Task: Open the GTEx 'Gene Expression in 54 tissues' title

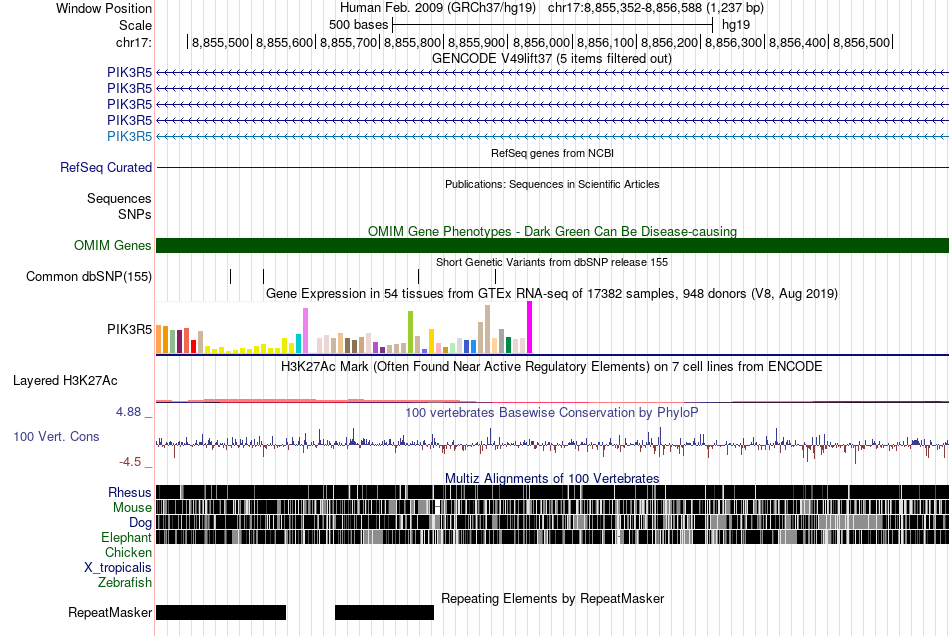Action: (551, 294)
